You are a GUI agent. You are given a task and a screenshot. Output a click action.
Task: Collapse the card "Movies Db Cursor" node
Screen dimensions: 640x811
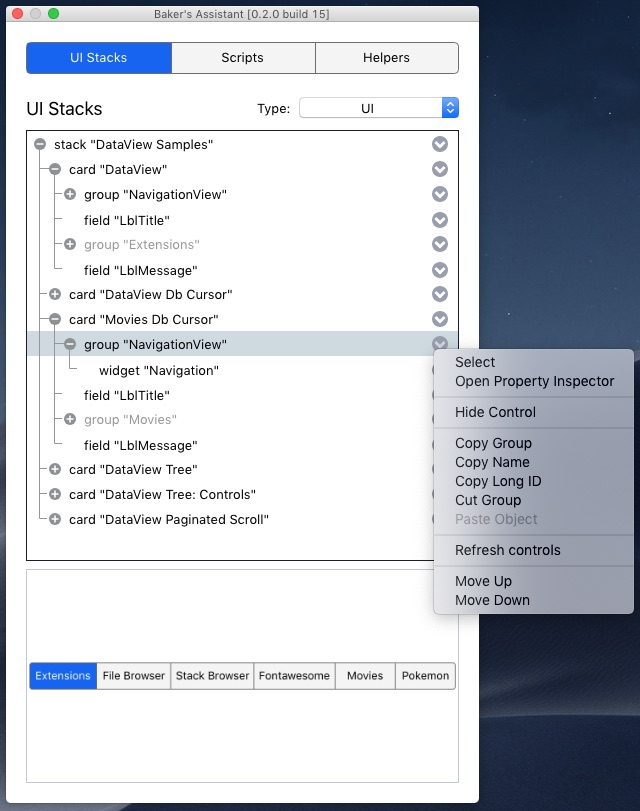coord(55,320)
